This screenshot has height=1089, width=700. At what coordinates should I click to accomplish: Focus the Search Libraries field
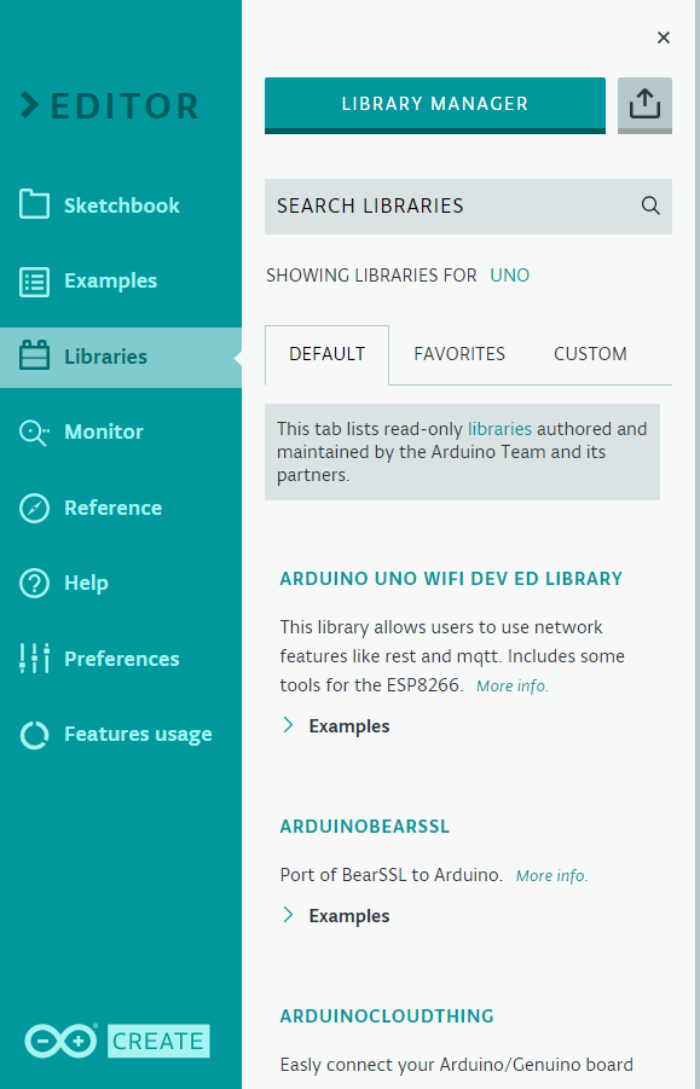468,206
